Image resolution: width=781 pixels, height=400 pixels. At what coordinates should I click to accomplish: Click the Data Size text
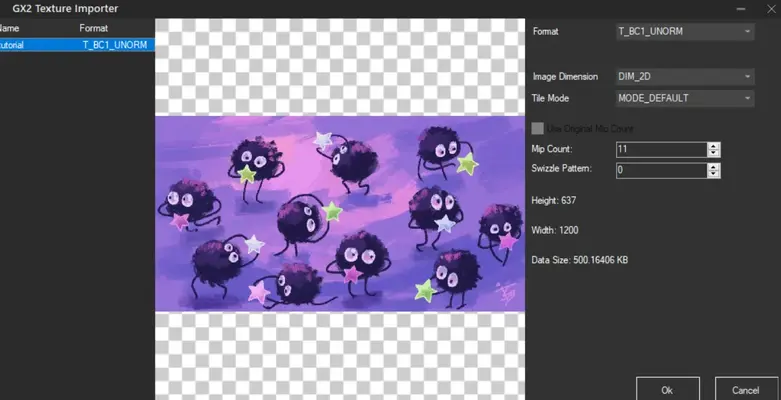pyautogui.click(x=579, y=261)
